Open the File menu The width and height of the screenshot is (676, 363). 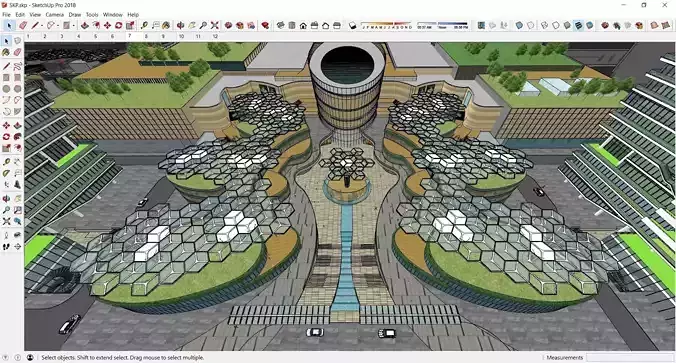point(6,15)
